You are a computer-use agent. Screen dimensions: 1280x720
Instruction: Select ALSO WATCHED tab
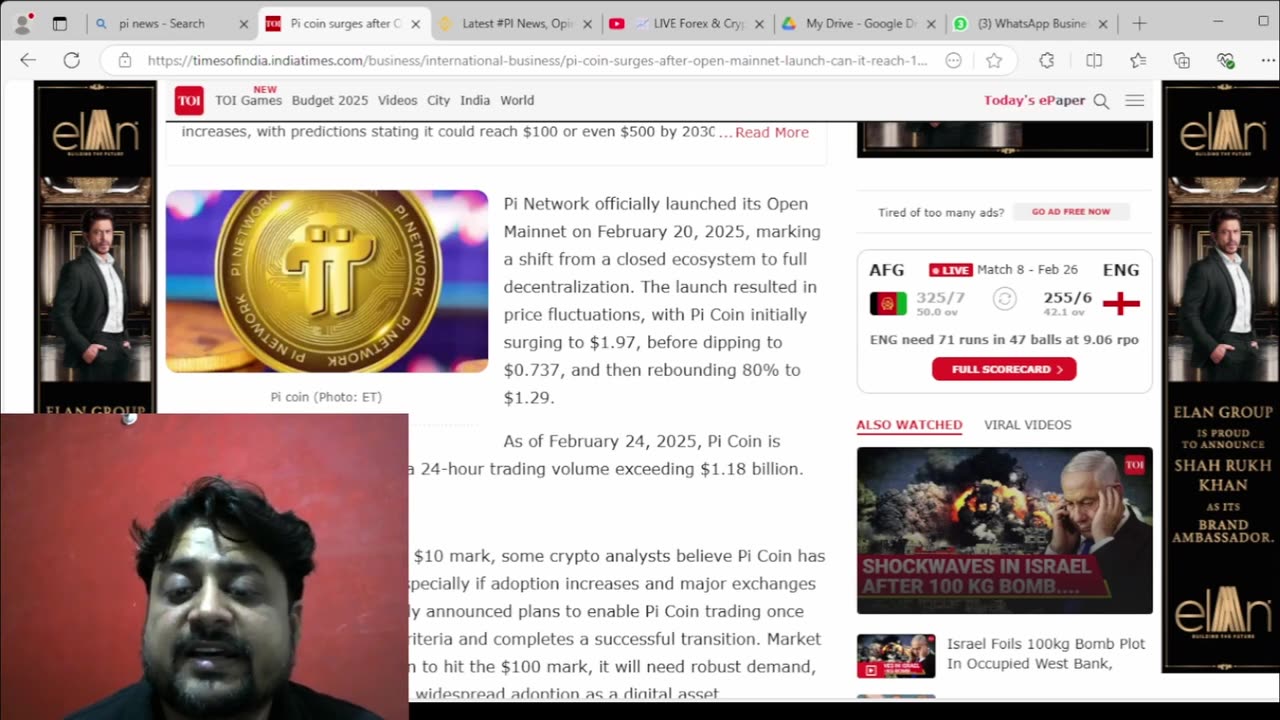coord(909,425)
